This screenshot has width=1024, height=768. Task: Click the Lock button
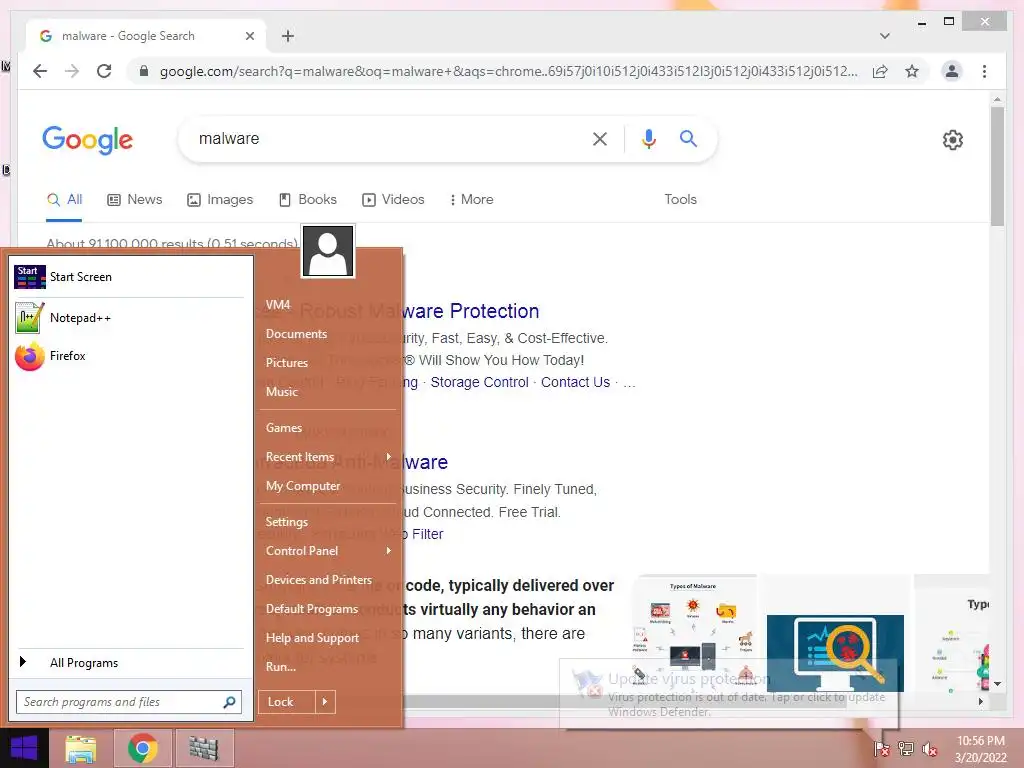287,702
